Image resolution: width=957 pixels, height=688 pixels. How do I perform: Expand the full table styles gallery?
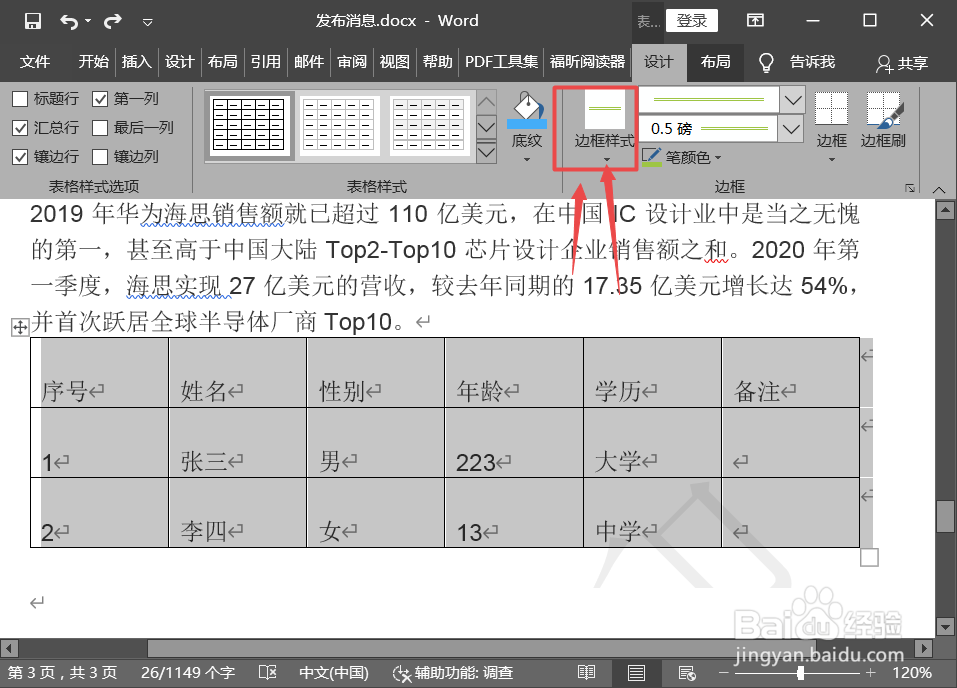pyautogui.click(x=486, y=152)
